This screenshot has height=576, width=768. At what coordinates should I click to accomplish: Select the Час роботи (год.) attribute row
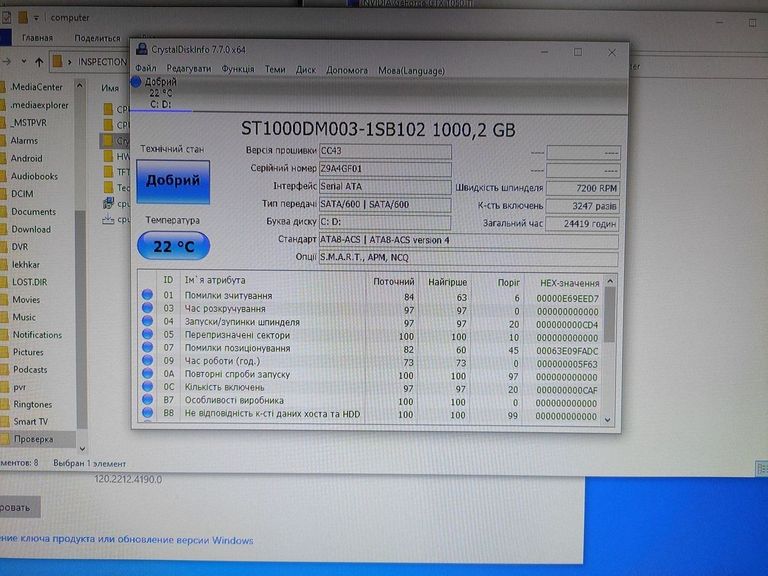click(x=371, y=362)
